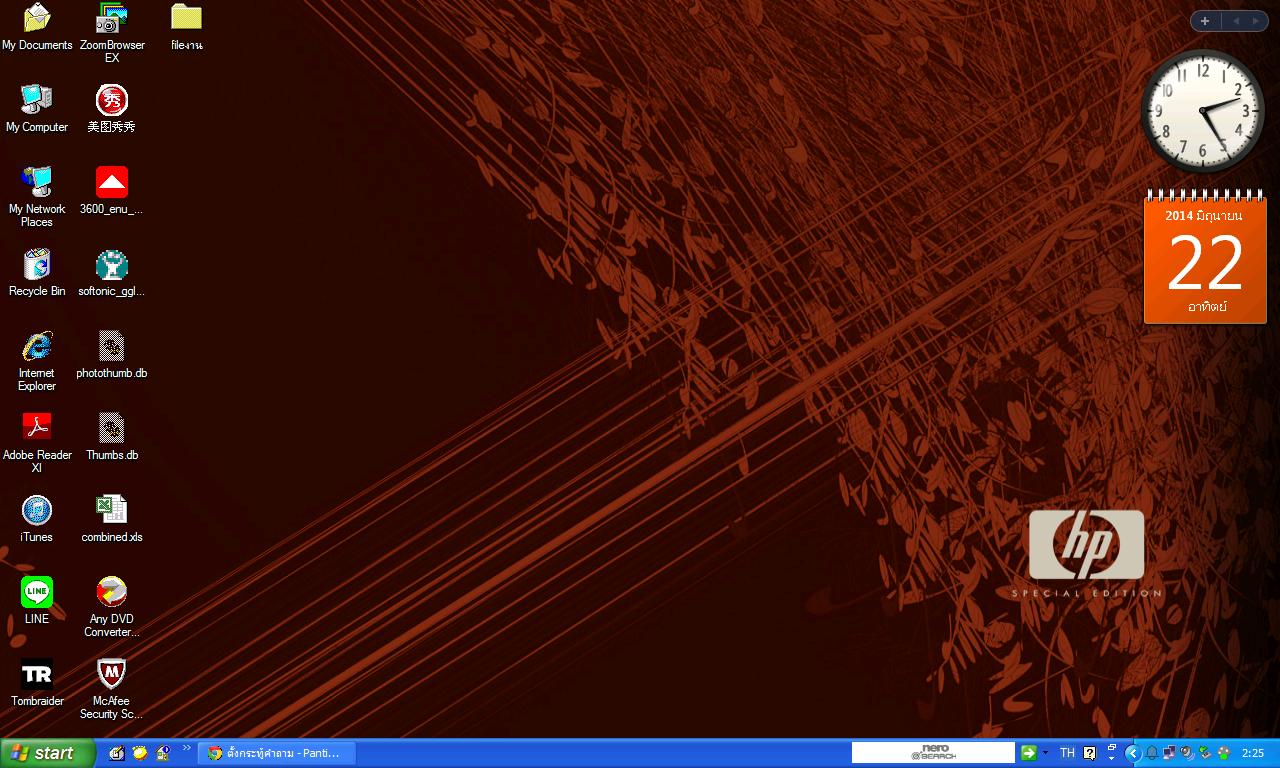Switch to the Chrome Pantip taskbar window
Screen dimensions: 1280x768
pyautogui.click(x=277, y=753)
